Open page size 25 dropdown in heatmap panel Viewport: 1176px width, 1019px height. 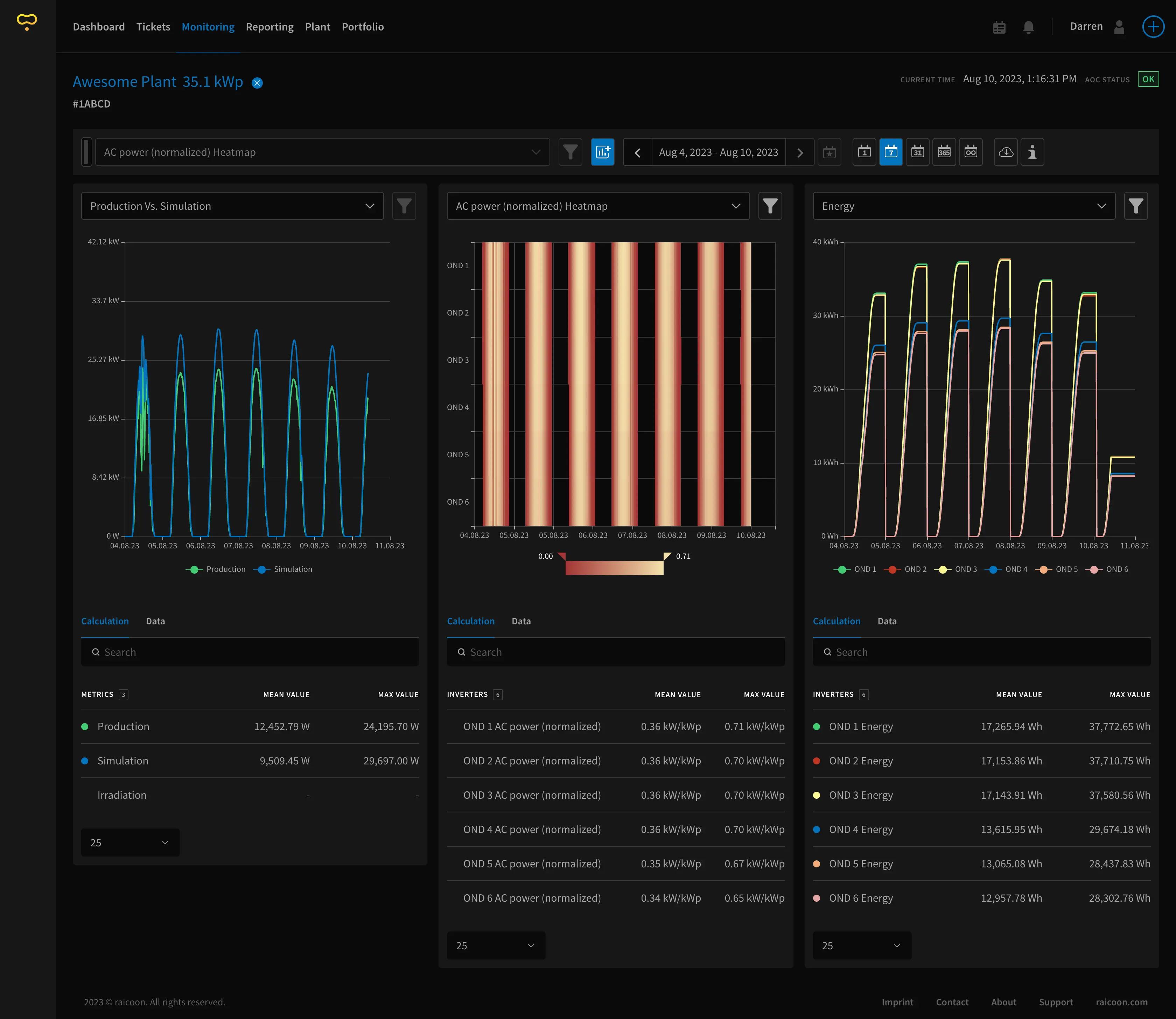[496, 946]
